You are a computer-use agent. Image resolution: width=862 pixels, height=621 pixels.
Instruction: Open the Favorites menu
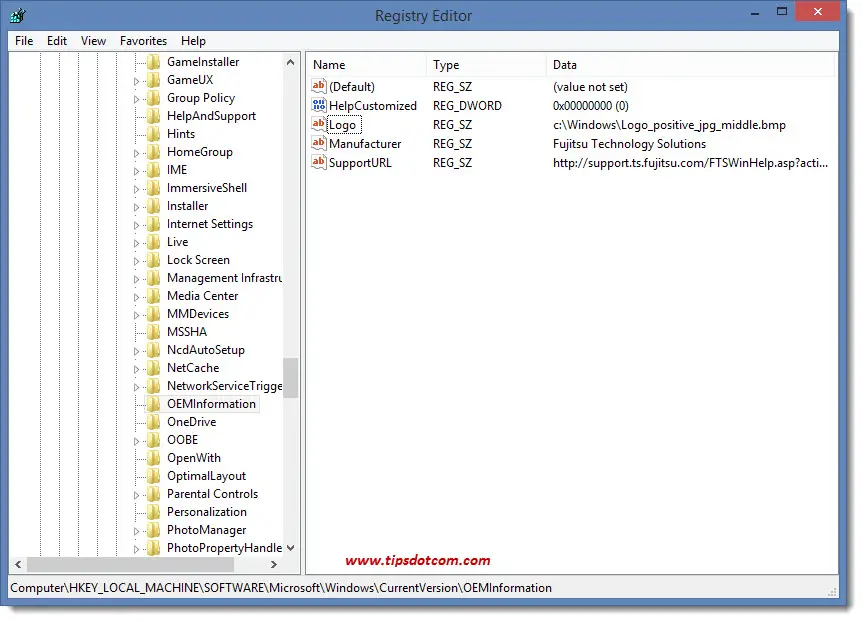coord(143,41)
